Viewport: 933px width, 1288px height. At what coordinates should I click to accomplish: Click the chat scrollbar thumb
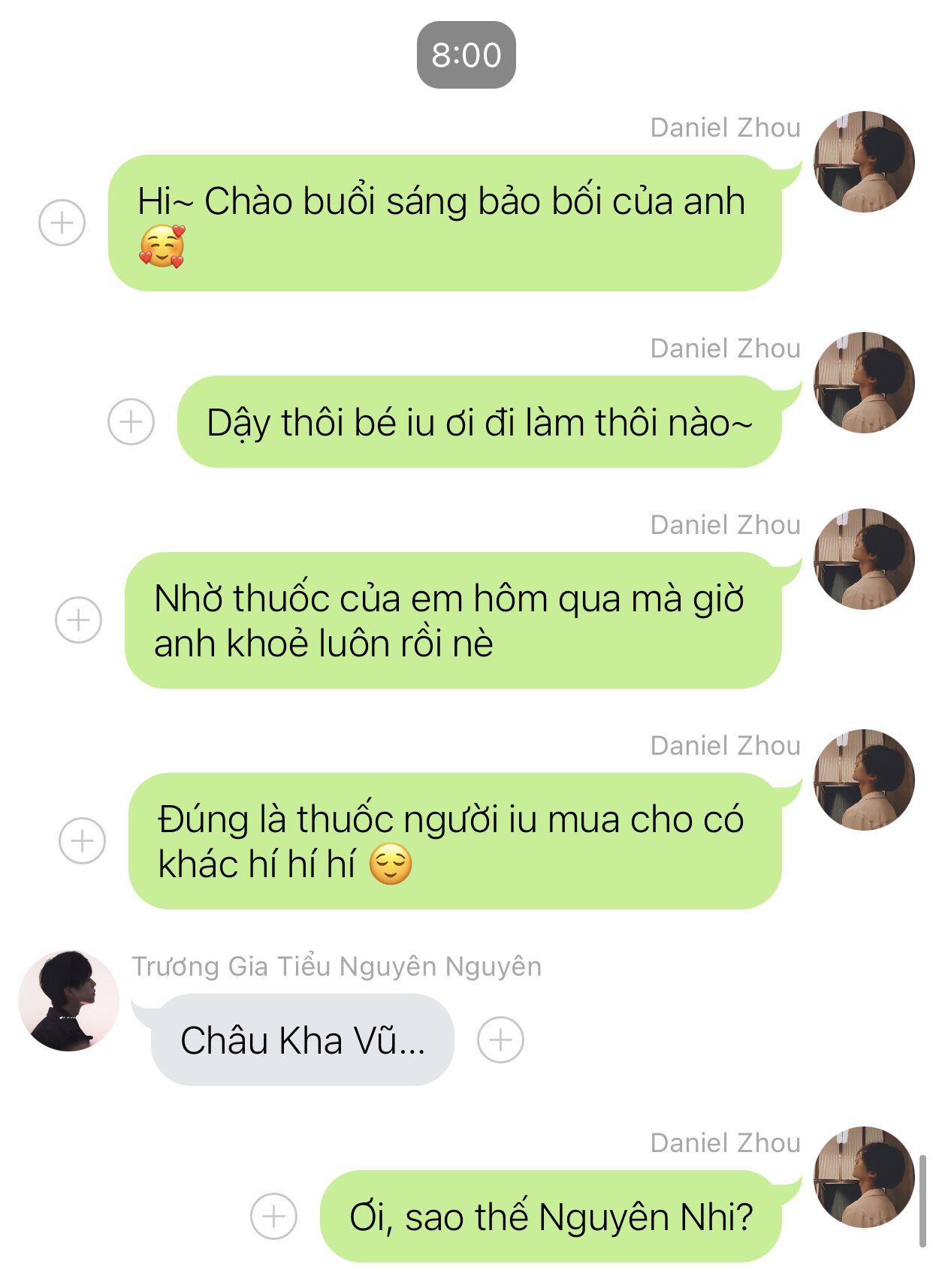pyautogui.click(x=922, y=1201)
